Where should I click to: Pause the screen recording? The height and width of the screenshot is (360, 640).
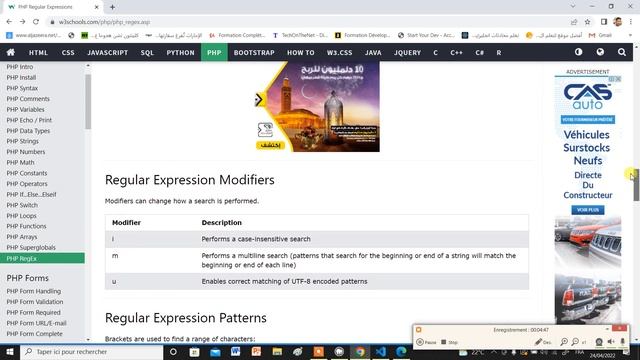(x=426, y=342)
